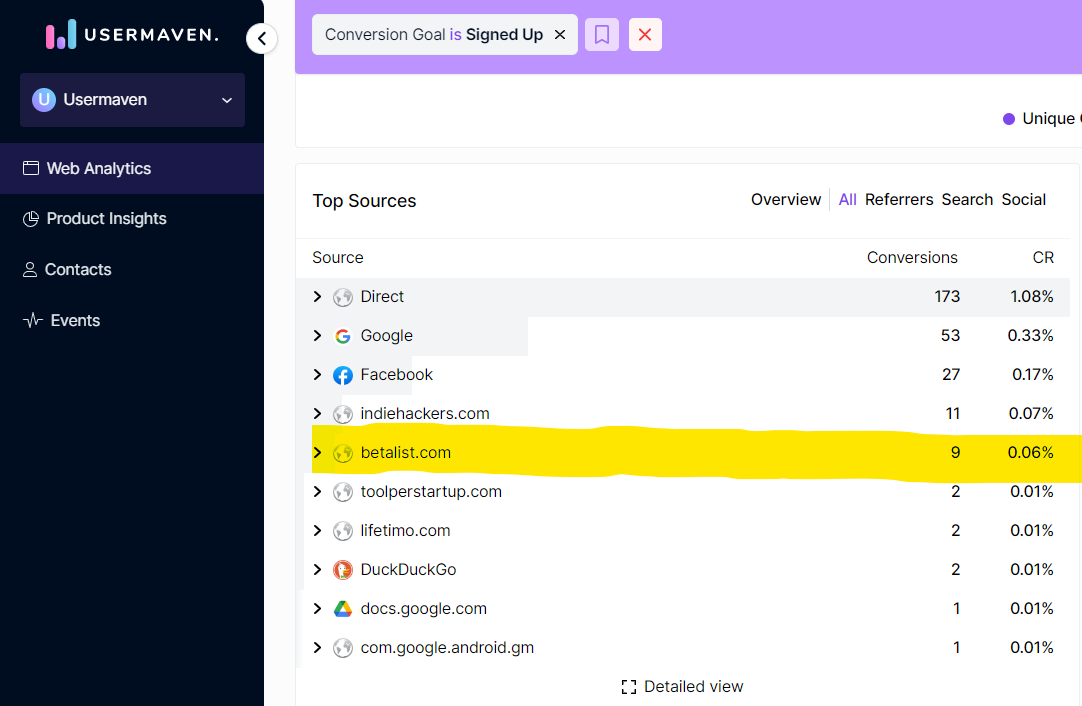This screenshot has height=706, width=1082.
Task: Select the indiehackers.com source name
Action: (425, 414)
